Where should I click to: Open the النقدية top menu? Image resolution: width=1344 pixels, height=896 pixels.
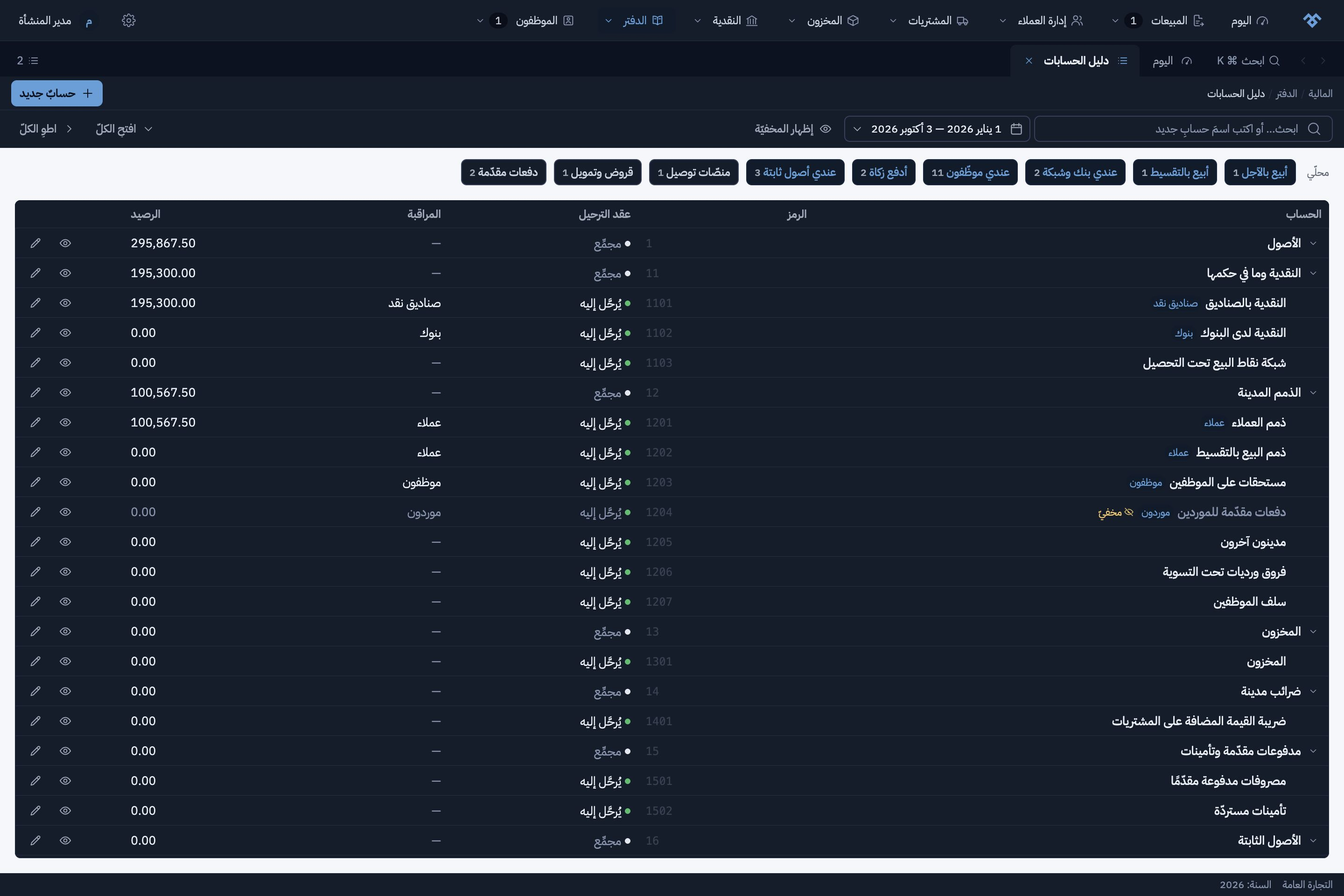pos(726,21)
